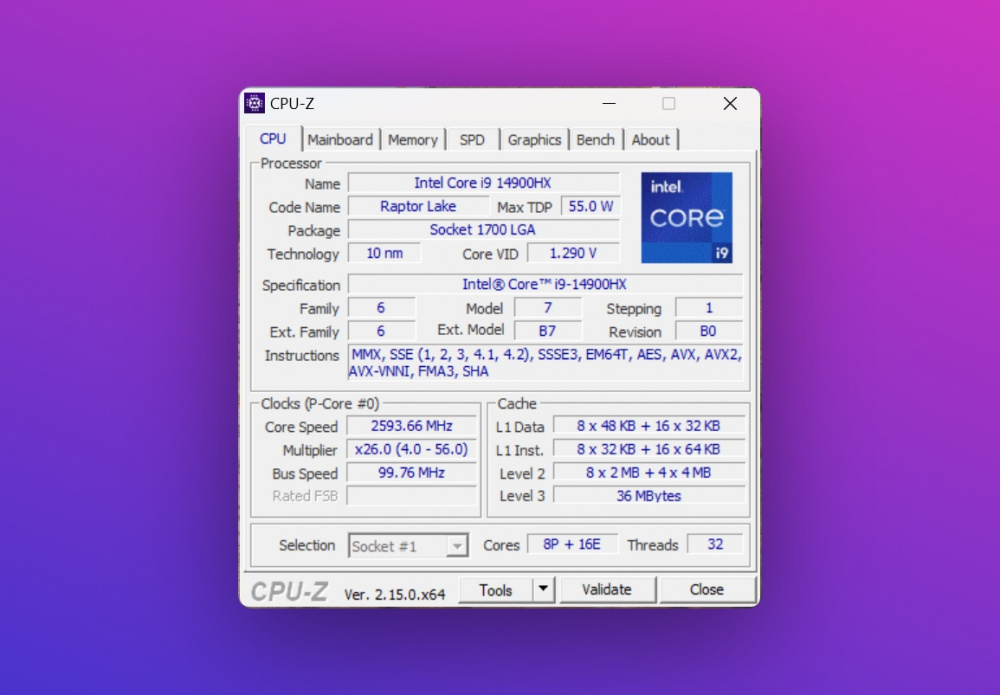The height and width of the screenshot is (695, 1000).
Task: Maximize the CPU-Z window
Action: tap(669, 104)
